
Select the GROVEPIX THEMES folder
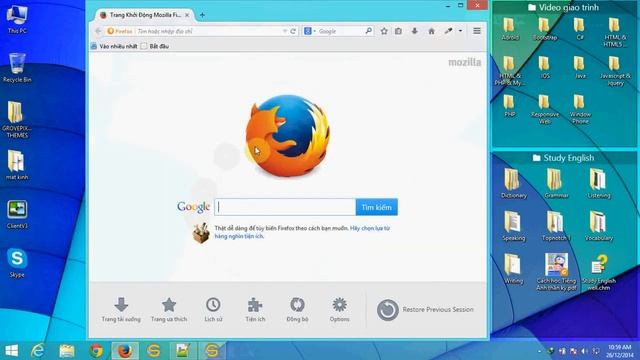pos(17,119)
